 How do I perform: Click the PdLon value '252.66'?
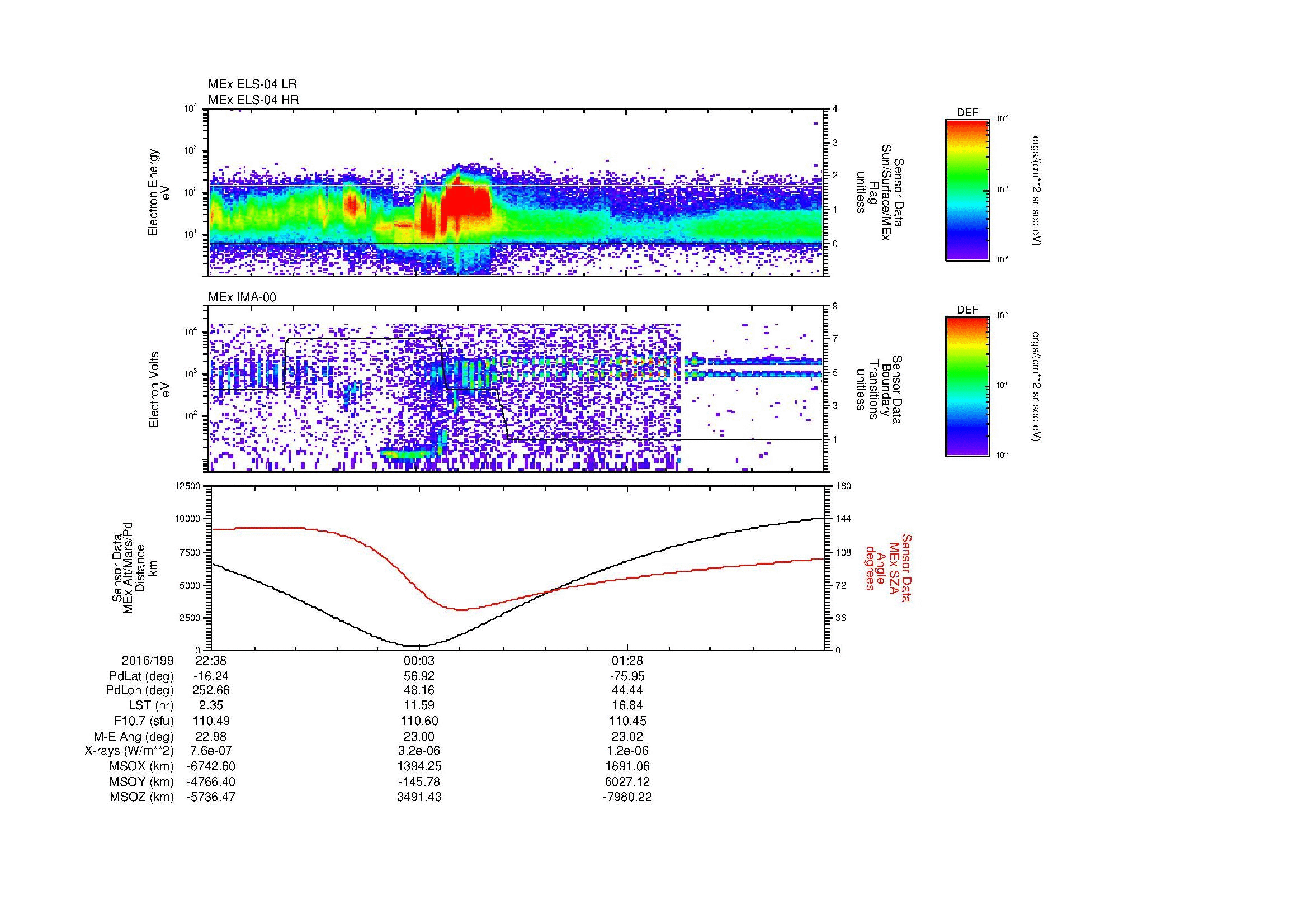pyautogui.click(x=211, y=690)
